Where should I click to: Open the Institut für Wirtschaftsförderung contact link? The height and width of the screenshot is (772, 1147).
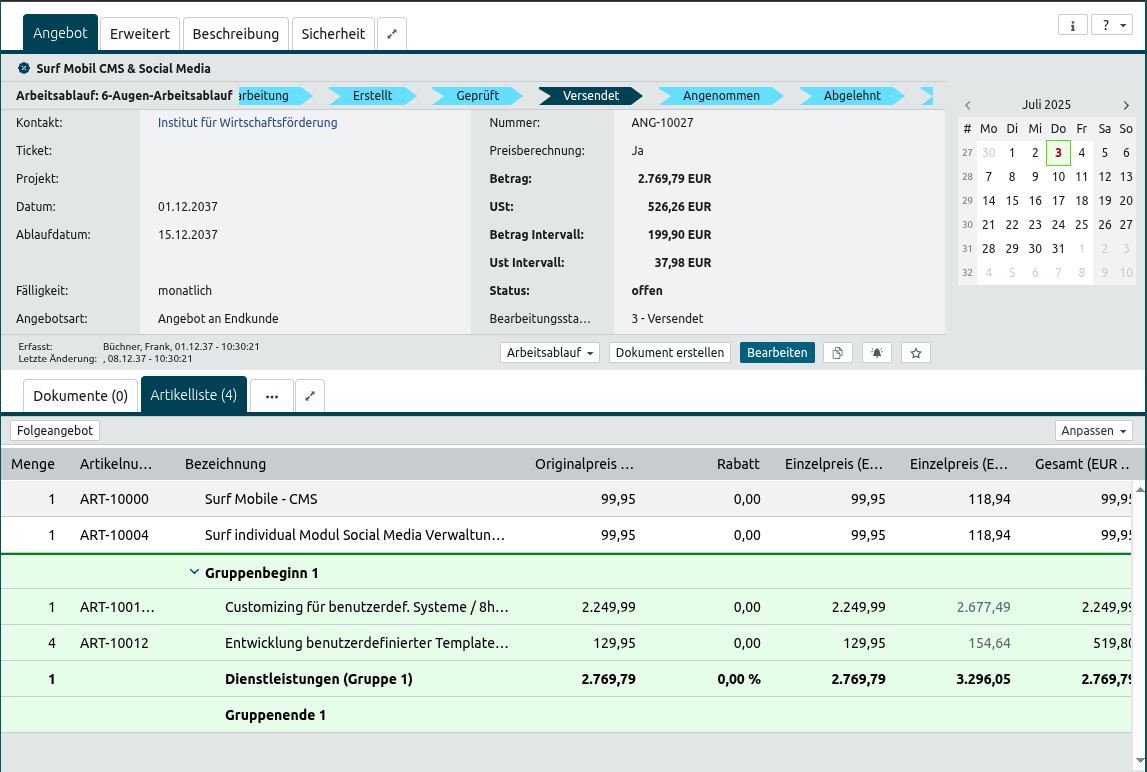pyautogui.click(x=247, y=123)
